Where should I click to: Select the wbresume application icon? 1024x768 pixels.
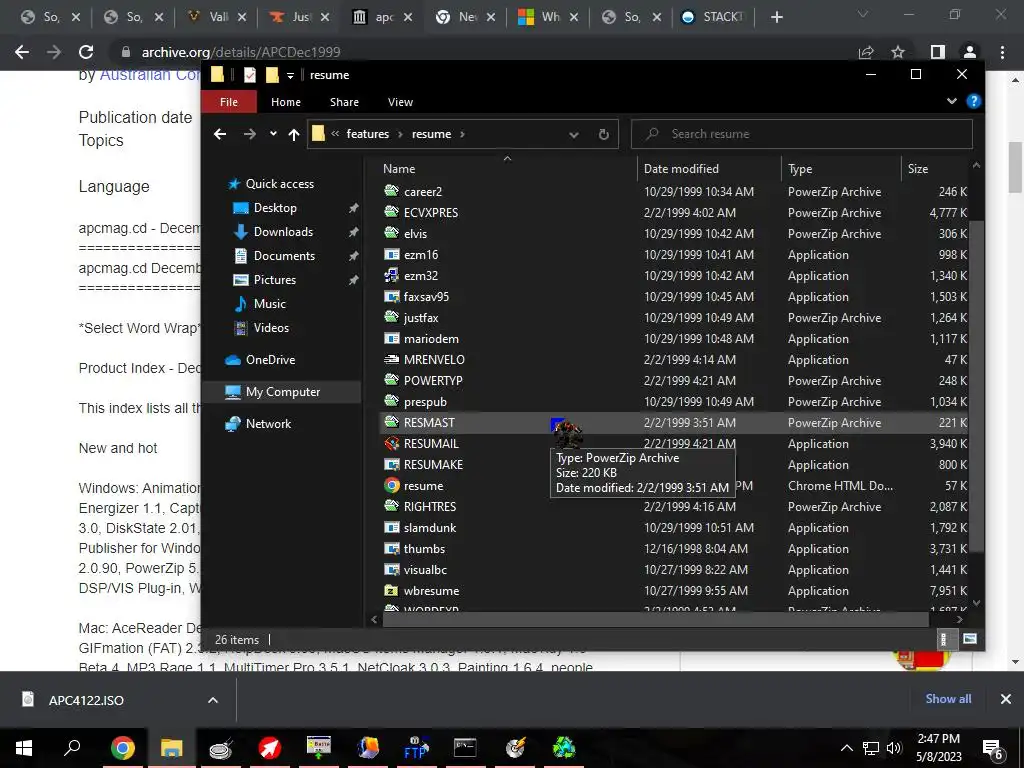tap(391, 590)
